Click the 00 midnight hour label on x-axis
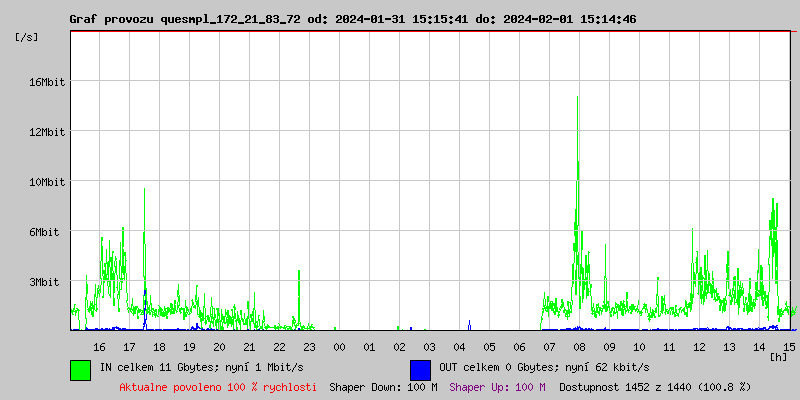This screenshot has height=400, width=800. [x=339, y=346]
